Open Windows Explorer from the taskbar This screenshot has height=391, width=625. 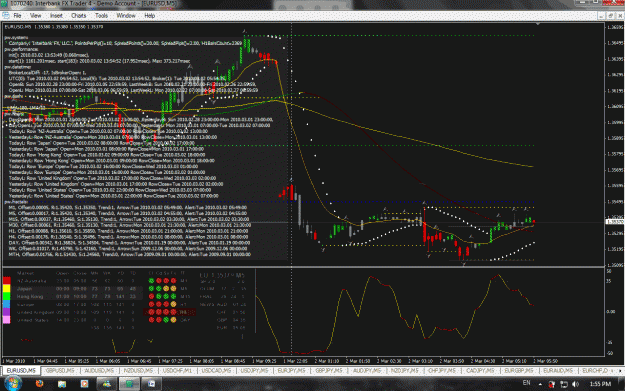62,384
